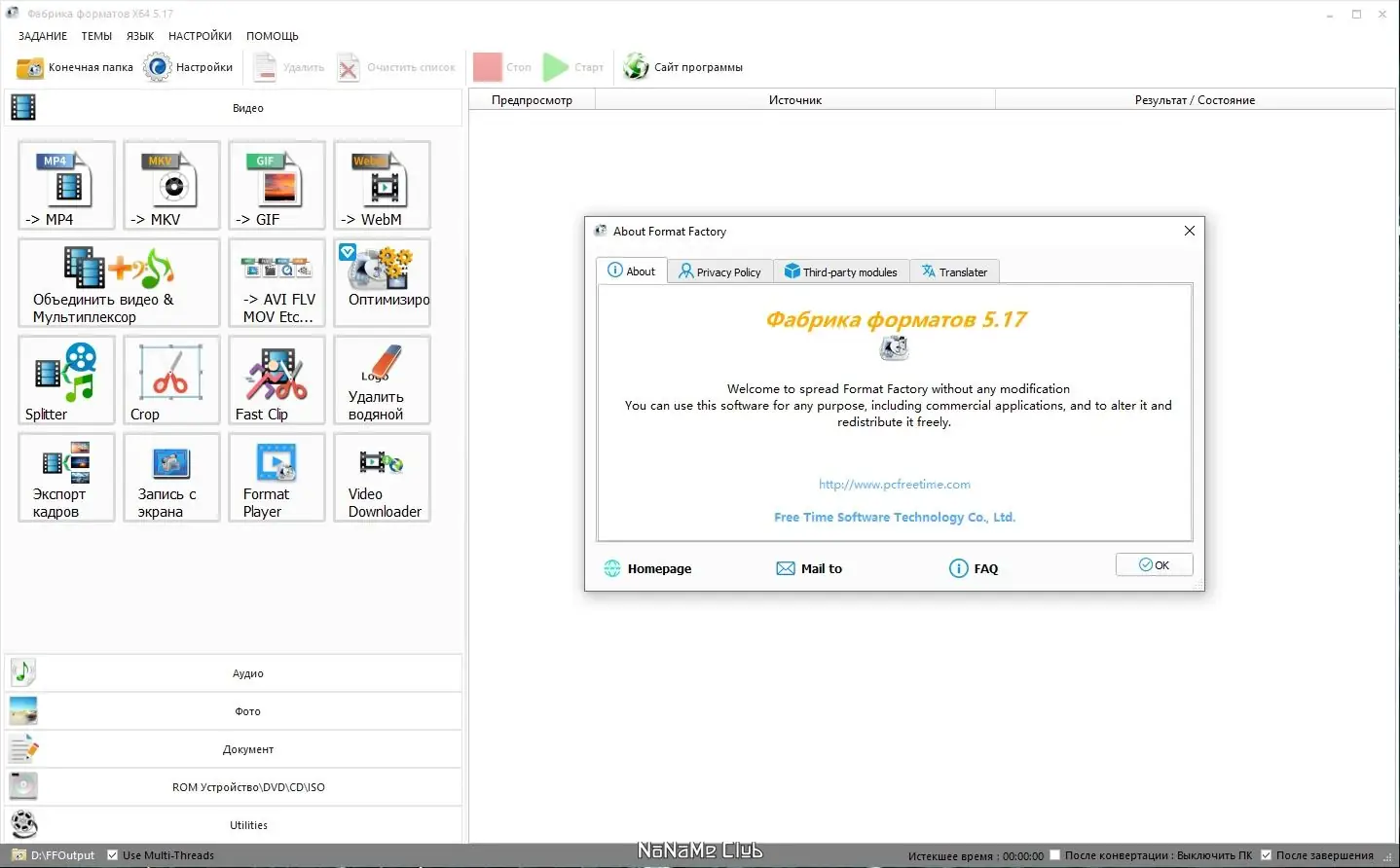
Task: Click the Результат / Состояние column header
Action: coord(1195,100)
